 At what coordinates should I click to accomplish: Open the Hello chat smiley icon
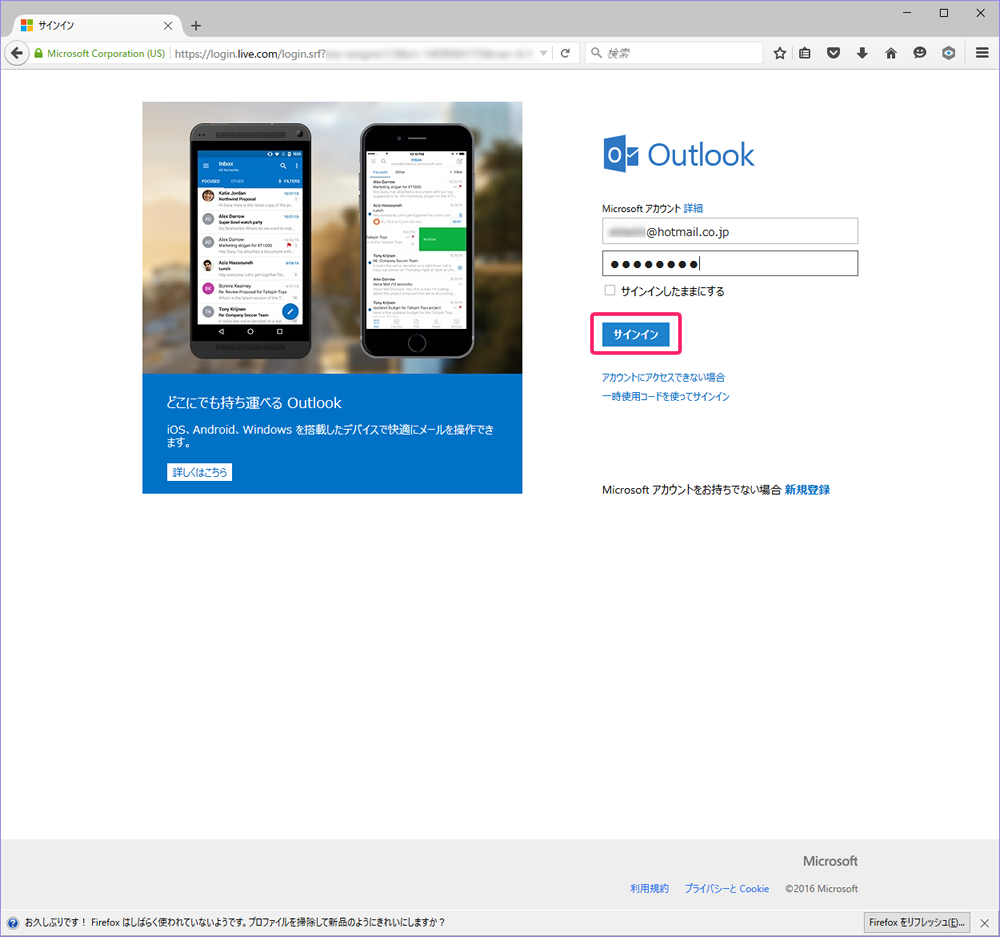(x=920, y=53)
